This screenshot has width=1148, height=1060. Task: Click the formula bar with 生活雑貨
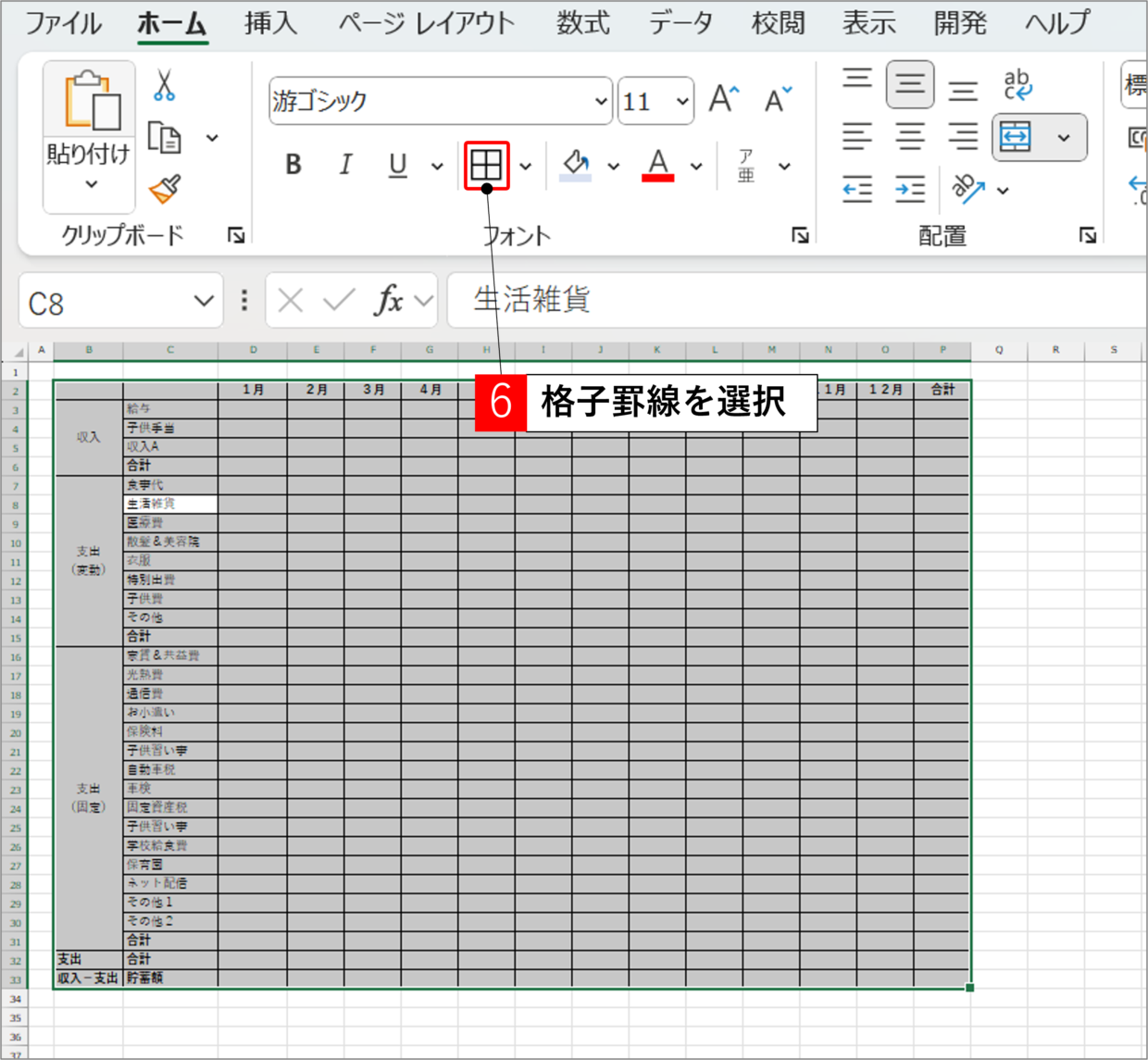click(x=796, y=300)
